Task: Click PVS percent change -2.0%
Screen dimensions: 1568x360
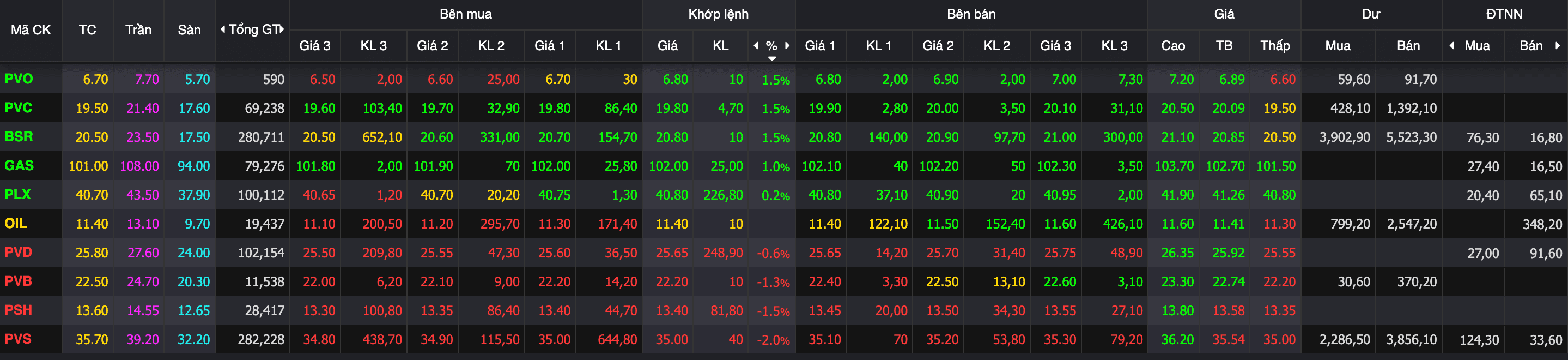Action: 773,340
